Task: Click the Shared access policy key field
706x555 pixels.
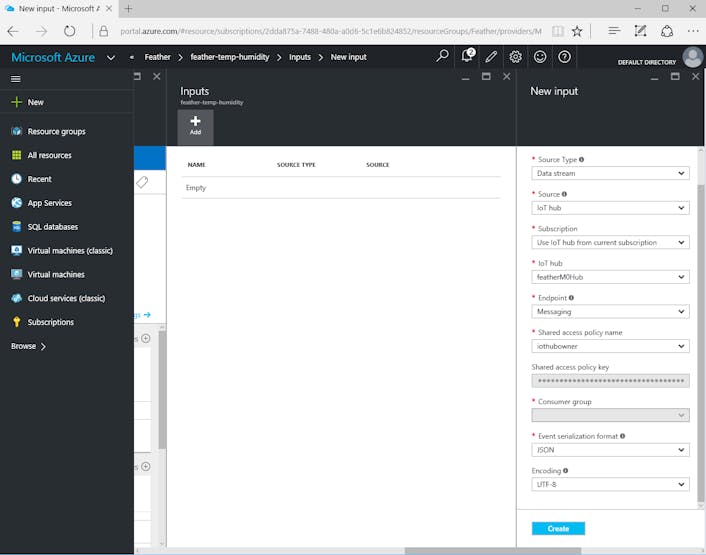Action: click(x=610, y=381)
